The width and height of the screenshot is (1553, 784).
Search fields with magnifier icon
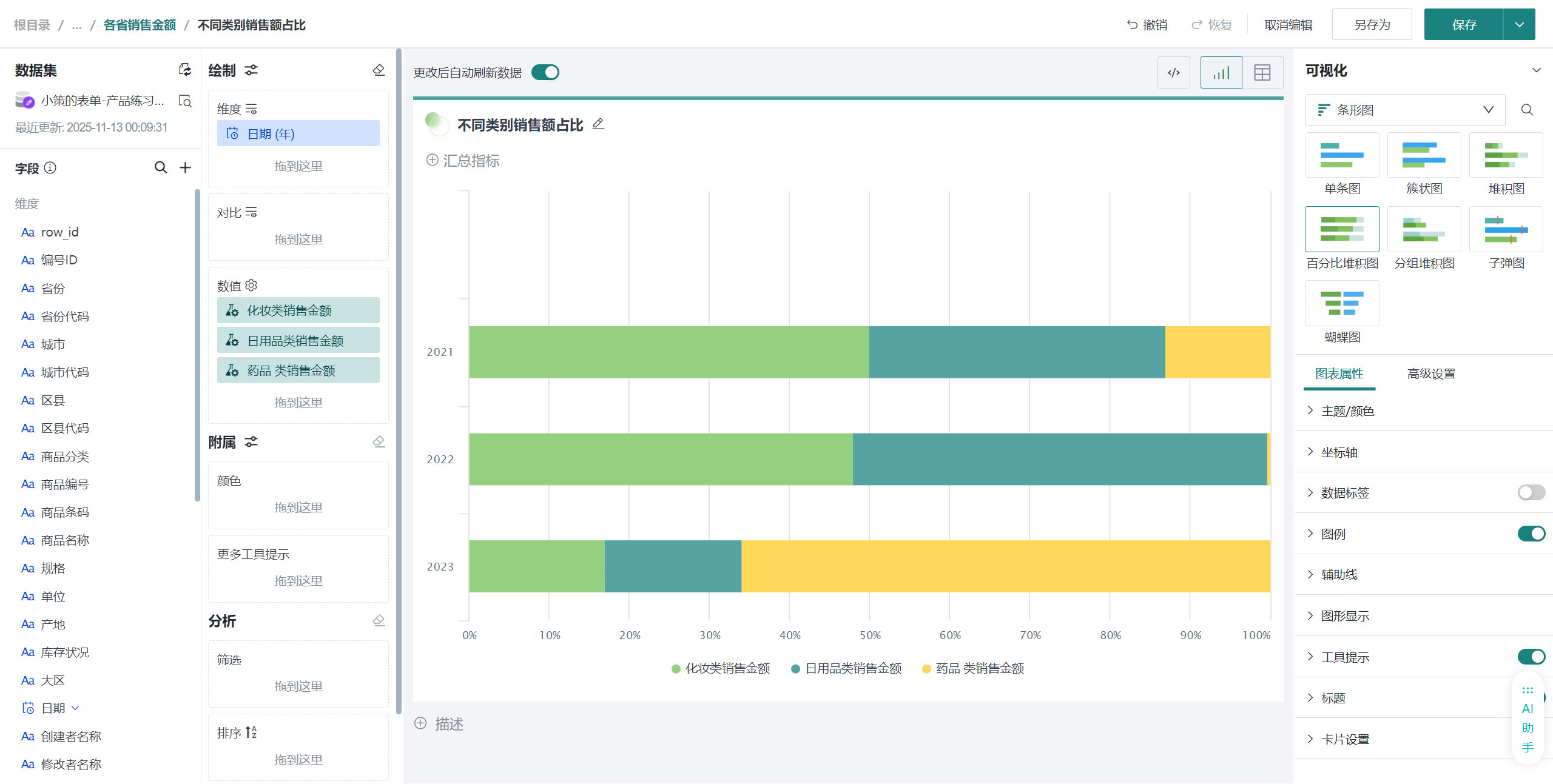pos(160,167)
